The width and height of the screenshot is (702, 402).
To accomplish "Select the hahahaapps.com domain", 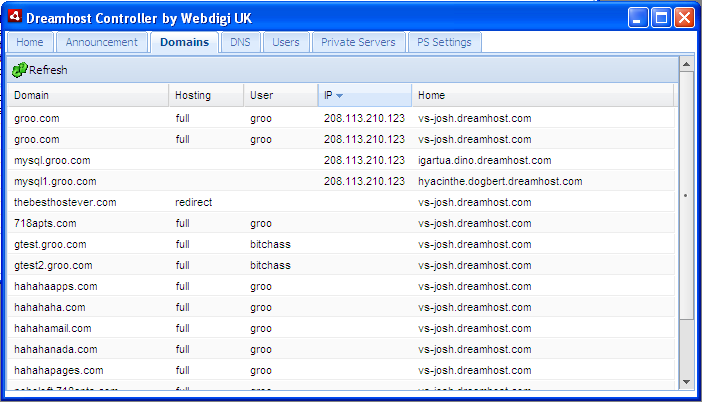I will (56, 287).
